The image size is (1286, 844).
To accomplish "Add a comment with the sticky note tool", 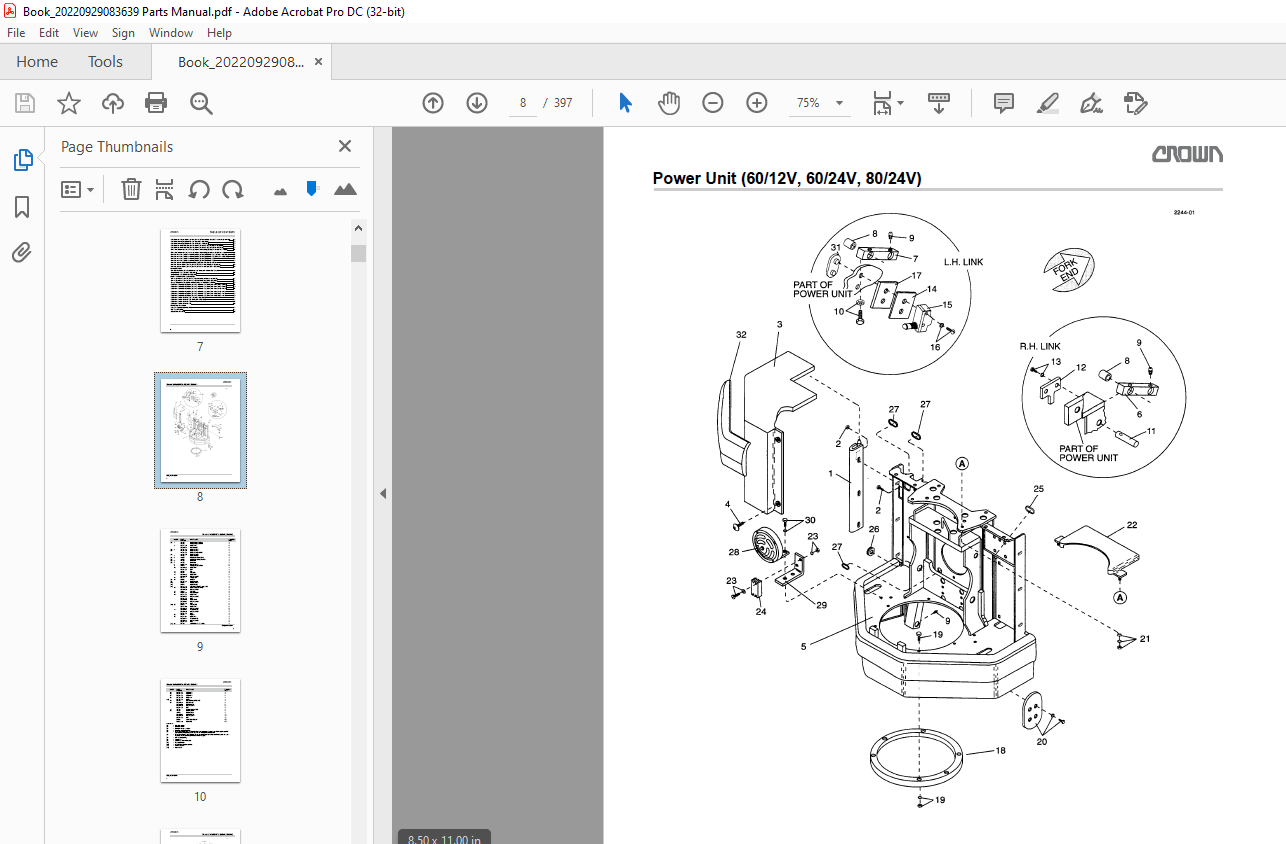I will pos(1004,103).
